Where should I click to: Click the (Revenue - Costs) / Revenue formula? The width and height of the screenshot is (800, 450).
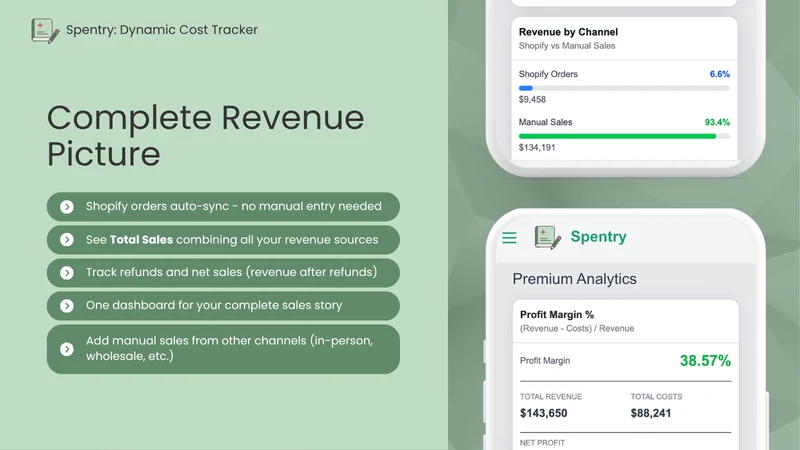coord(577,329)
